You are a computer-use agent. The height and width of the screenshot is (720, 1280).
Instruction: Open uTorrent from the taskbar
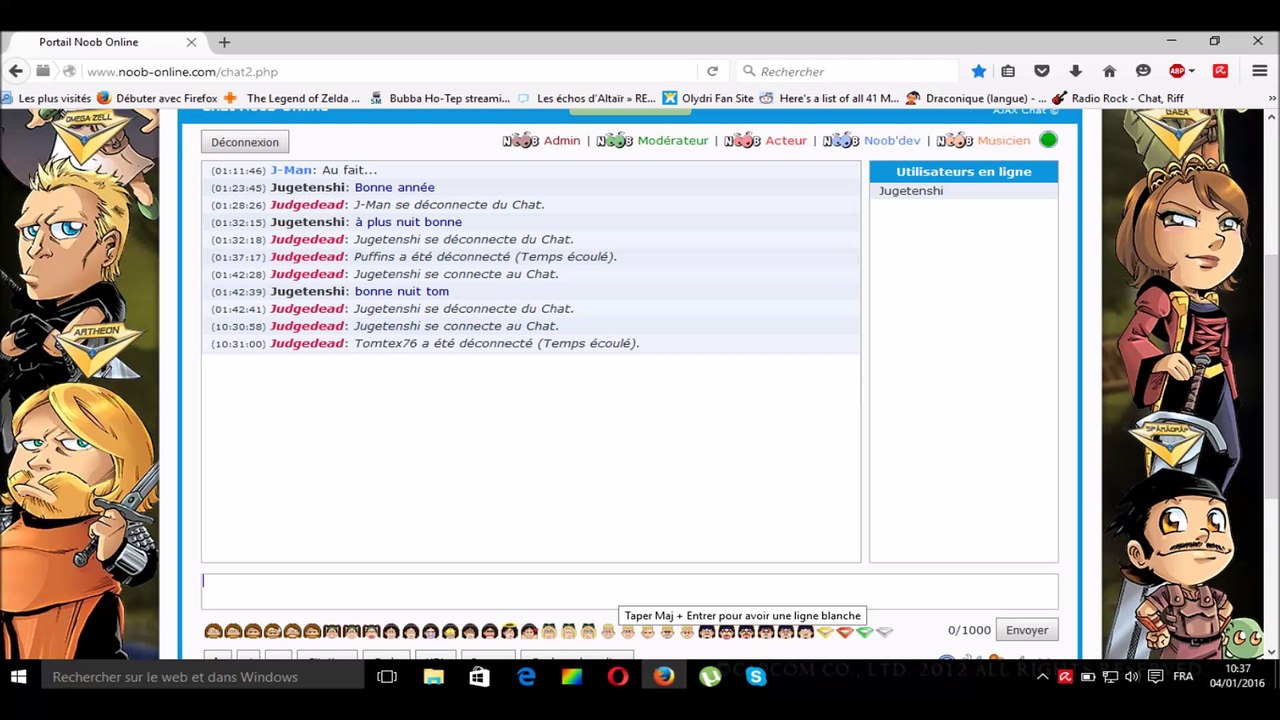click(710, 677)
